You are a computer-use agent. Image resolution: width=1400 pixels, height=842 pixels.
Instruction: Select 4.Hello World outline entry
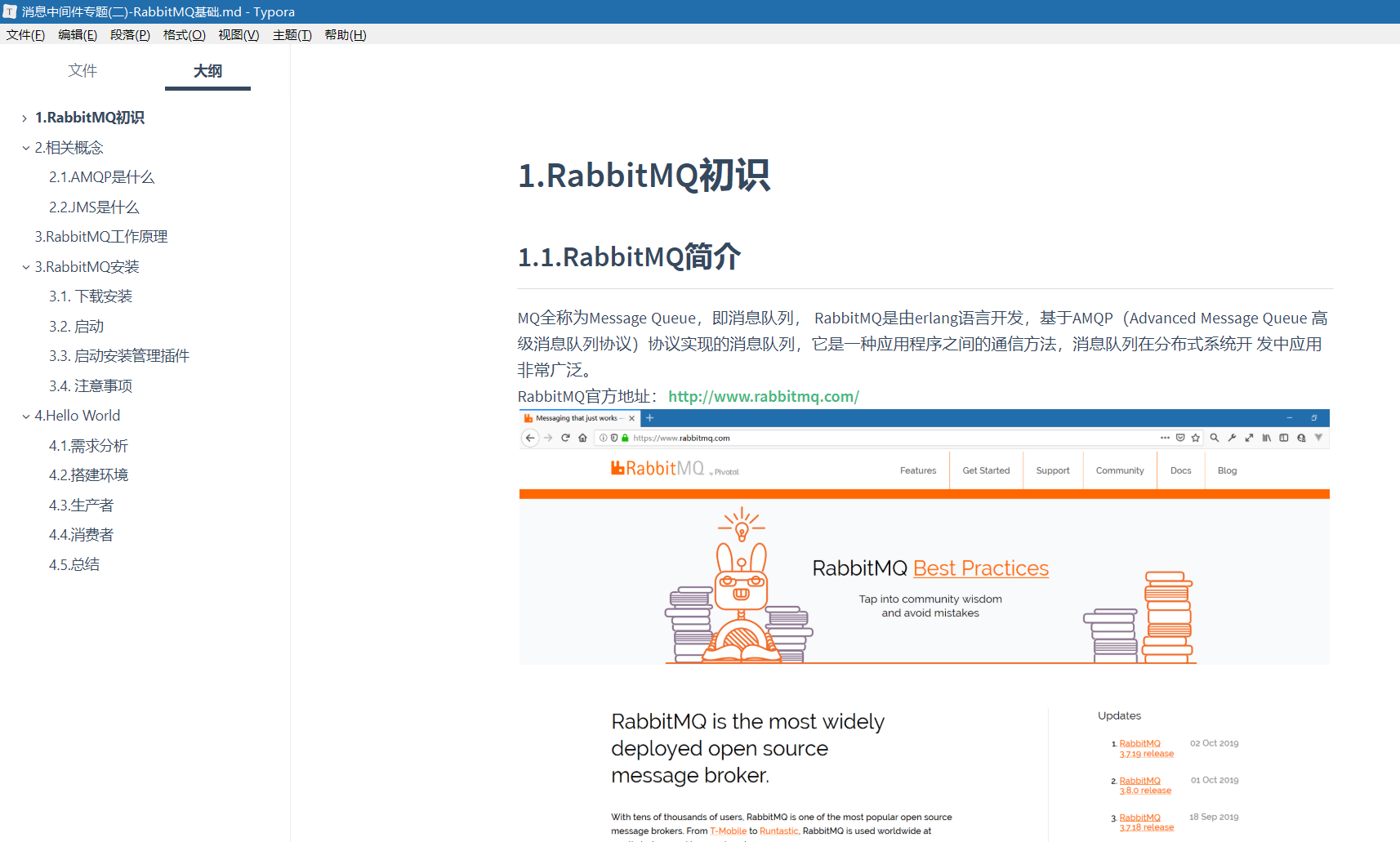77,416
